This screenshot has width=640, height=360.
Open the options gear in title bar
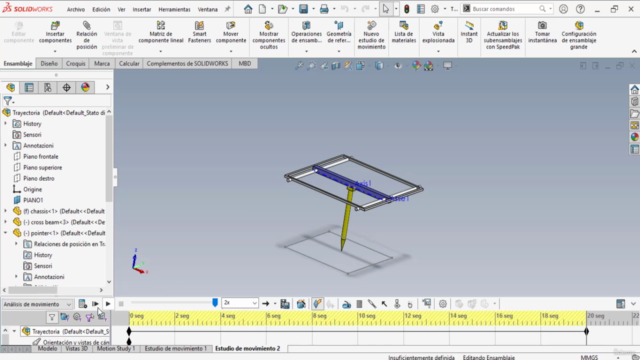(435, 9)
